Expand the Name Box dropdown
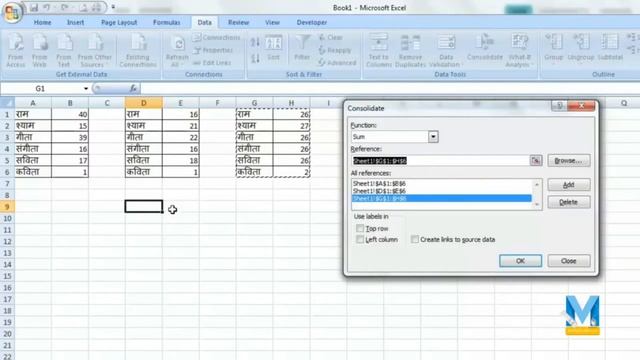The image size is (640, 360). click(86, 89)
